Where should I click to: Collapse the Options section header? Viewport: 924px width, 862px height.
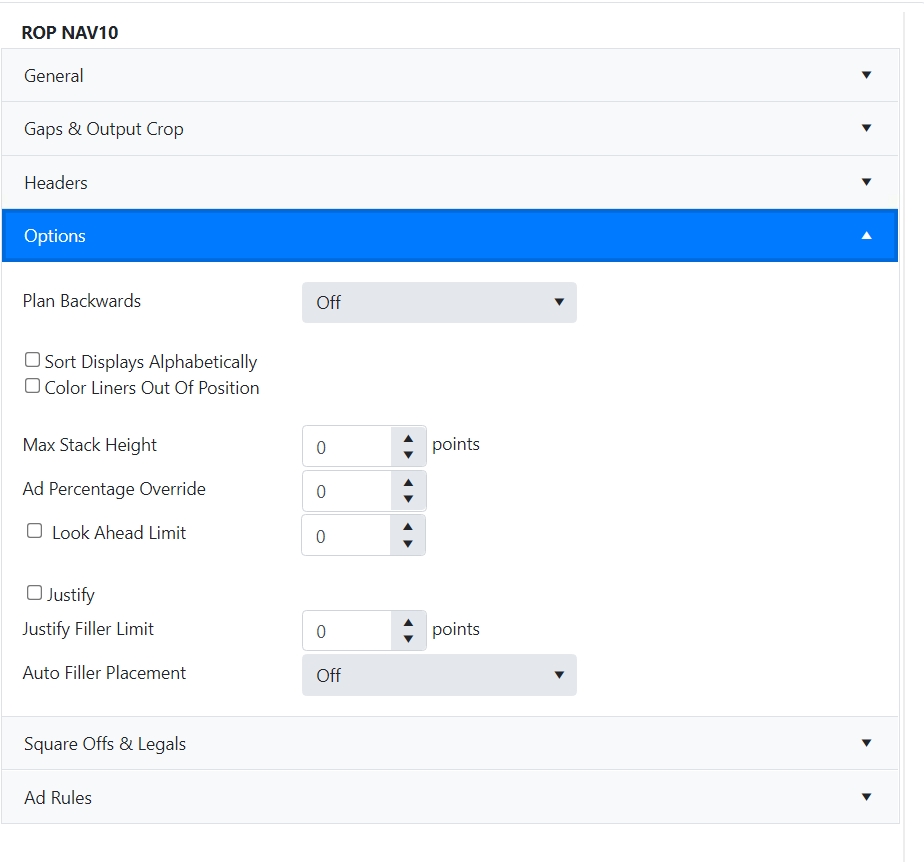click(450, 236)
